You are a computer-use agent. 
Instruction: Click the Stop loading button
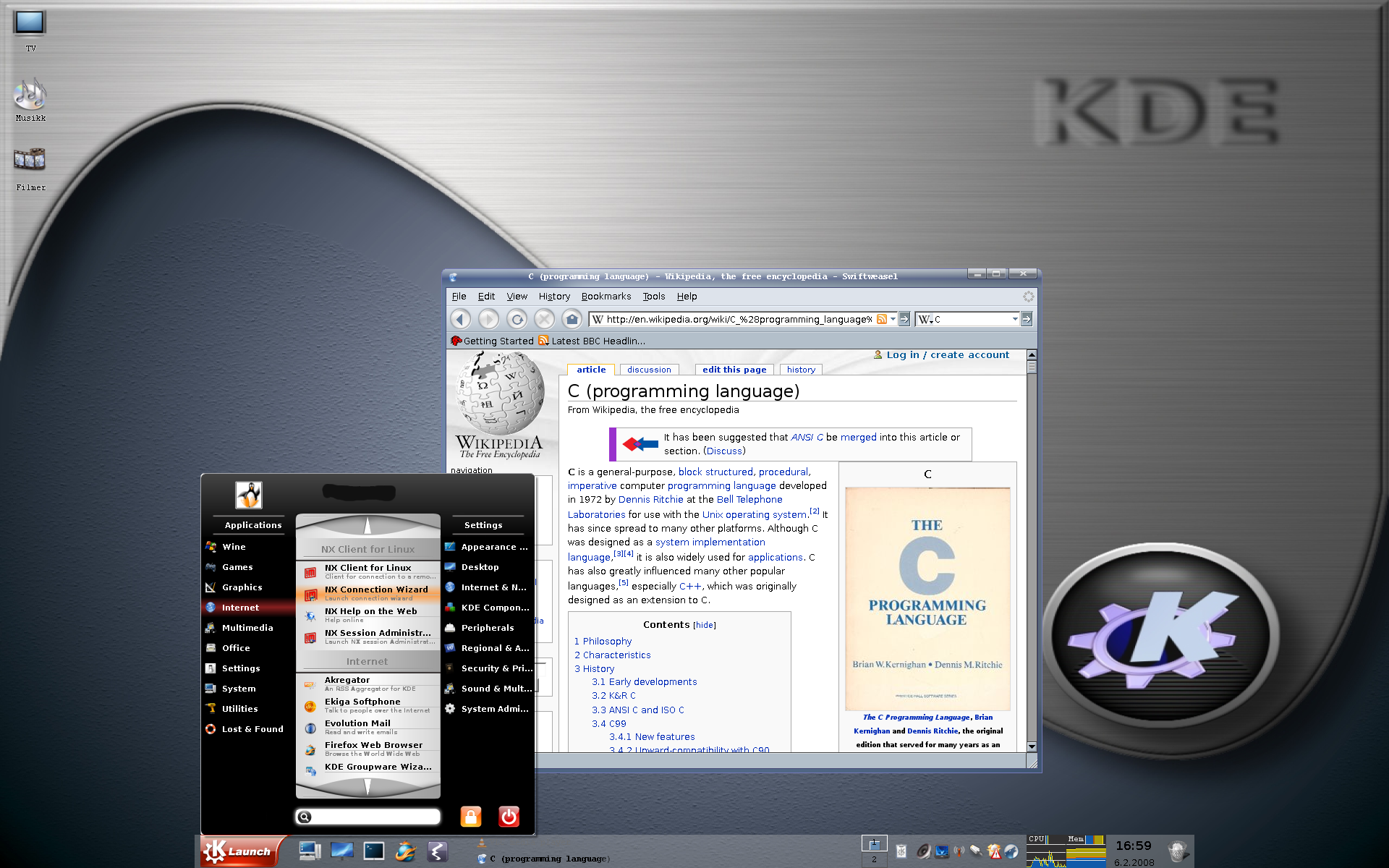[x=544, y=319]
